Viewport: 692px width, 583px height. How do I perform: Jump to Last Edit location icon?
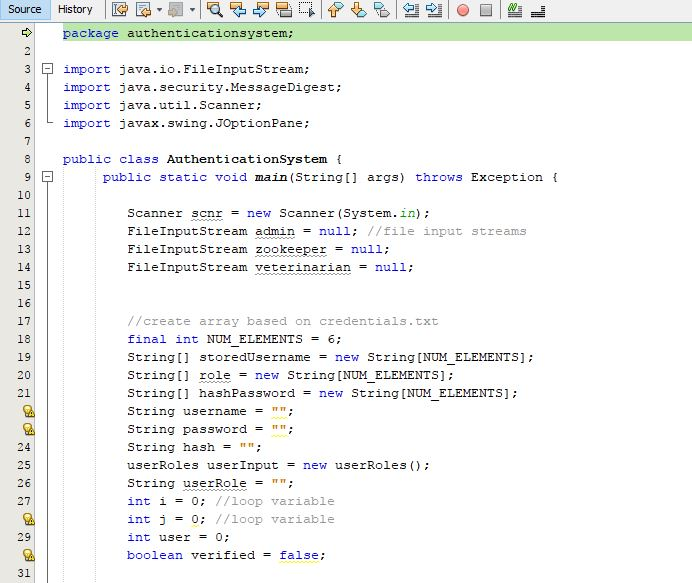tap(120, 9)
